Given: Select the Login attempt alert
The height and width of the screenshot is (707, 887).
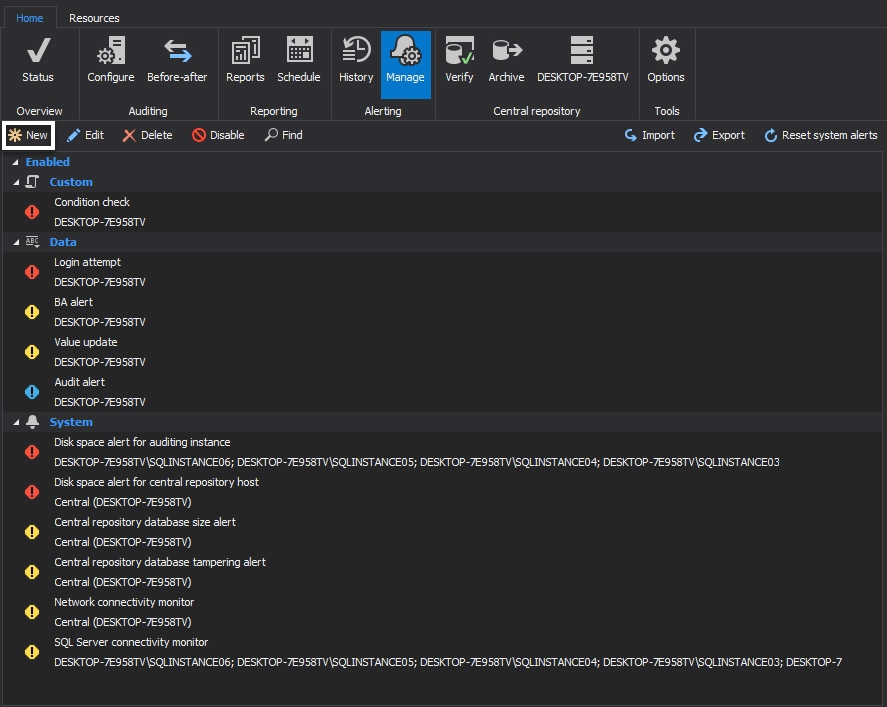Looking at the screenshot, I should click(x=87, y=262).
